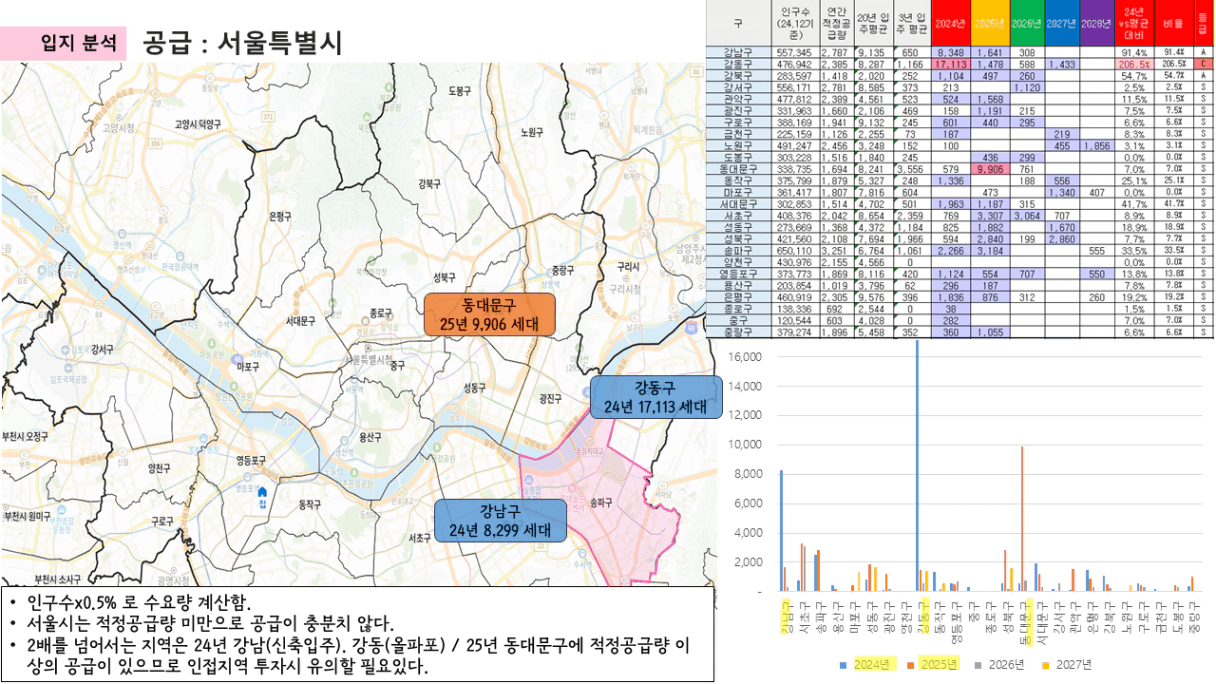Click the 은평구 label on the map
1216x684 pixels.
pos(283,216)
